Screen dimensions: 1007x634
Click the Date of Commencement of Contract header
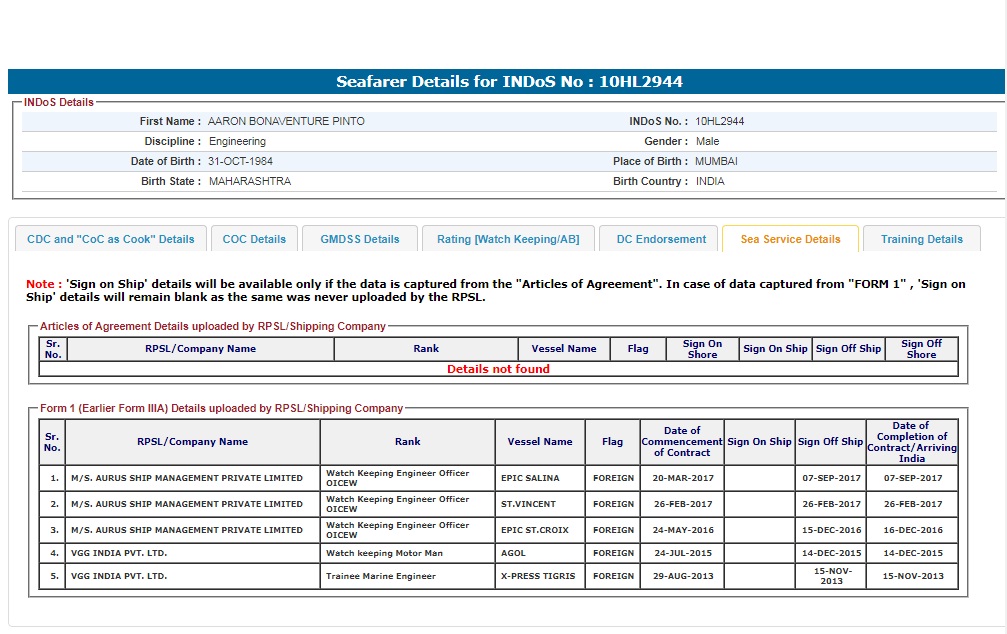point(682,442)
